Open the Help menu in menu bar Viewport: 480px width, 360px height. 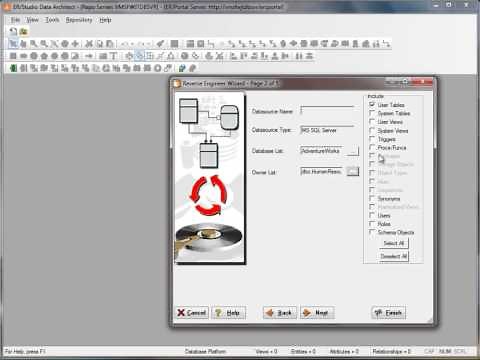click(105, 20)
